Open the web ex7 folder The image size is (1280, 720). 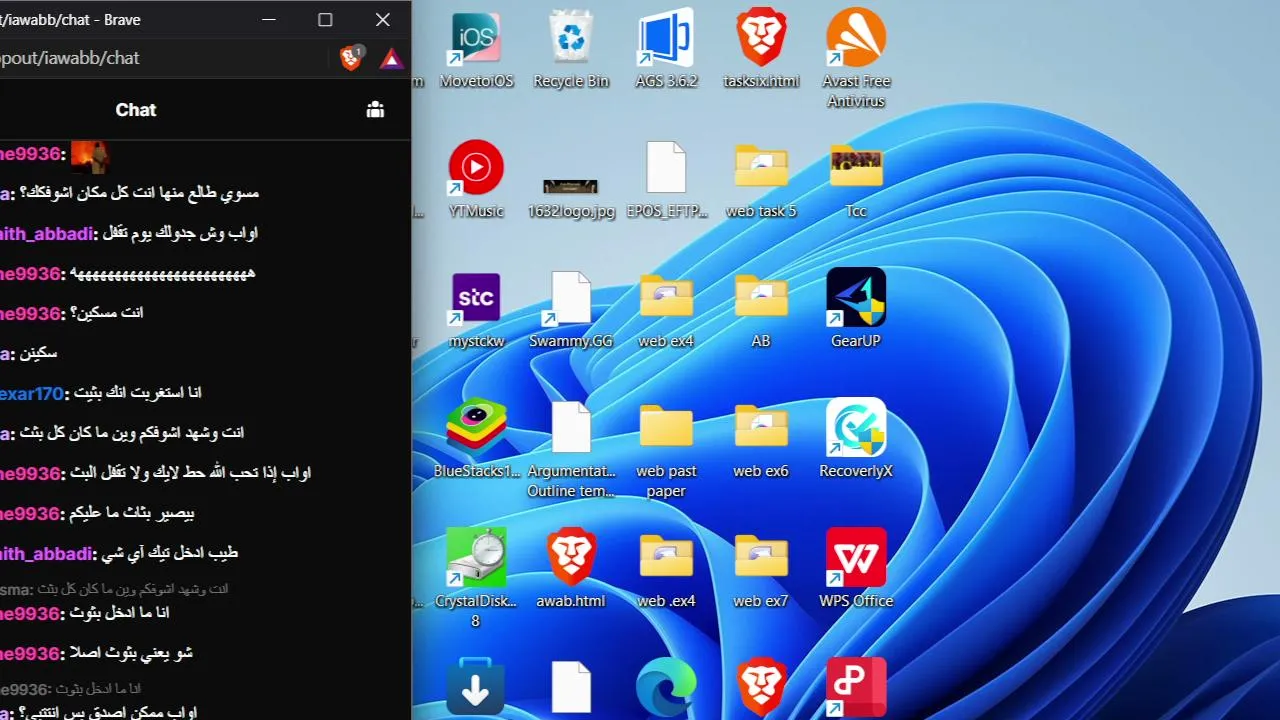(x=761, y=570)
